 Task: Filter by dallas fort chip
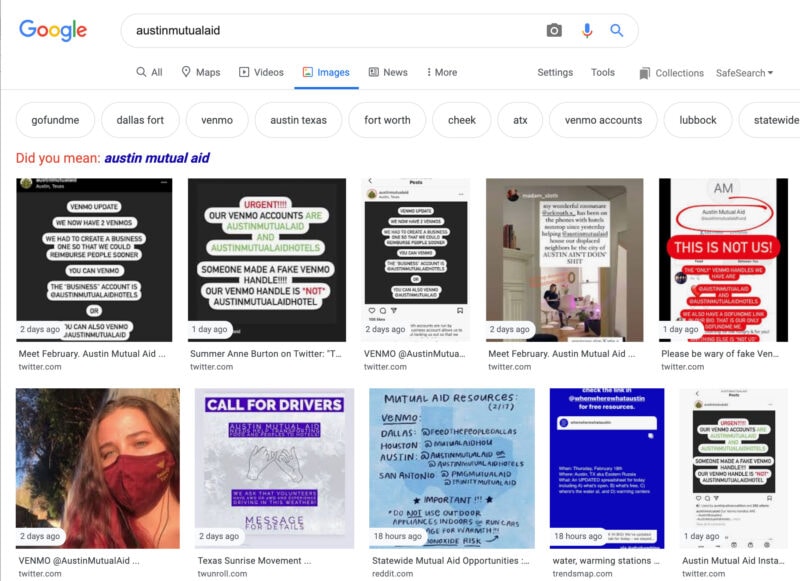coord(140,120)
